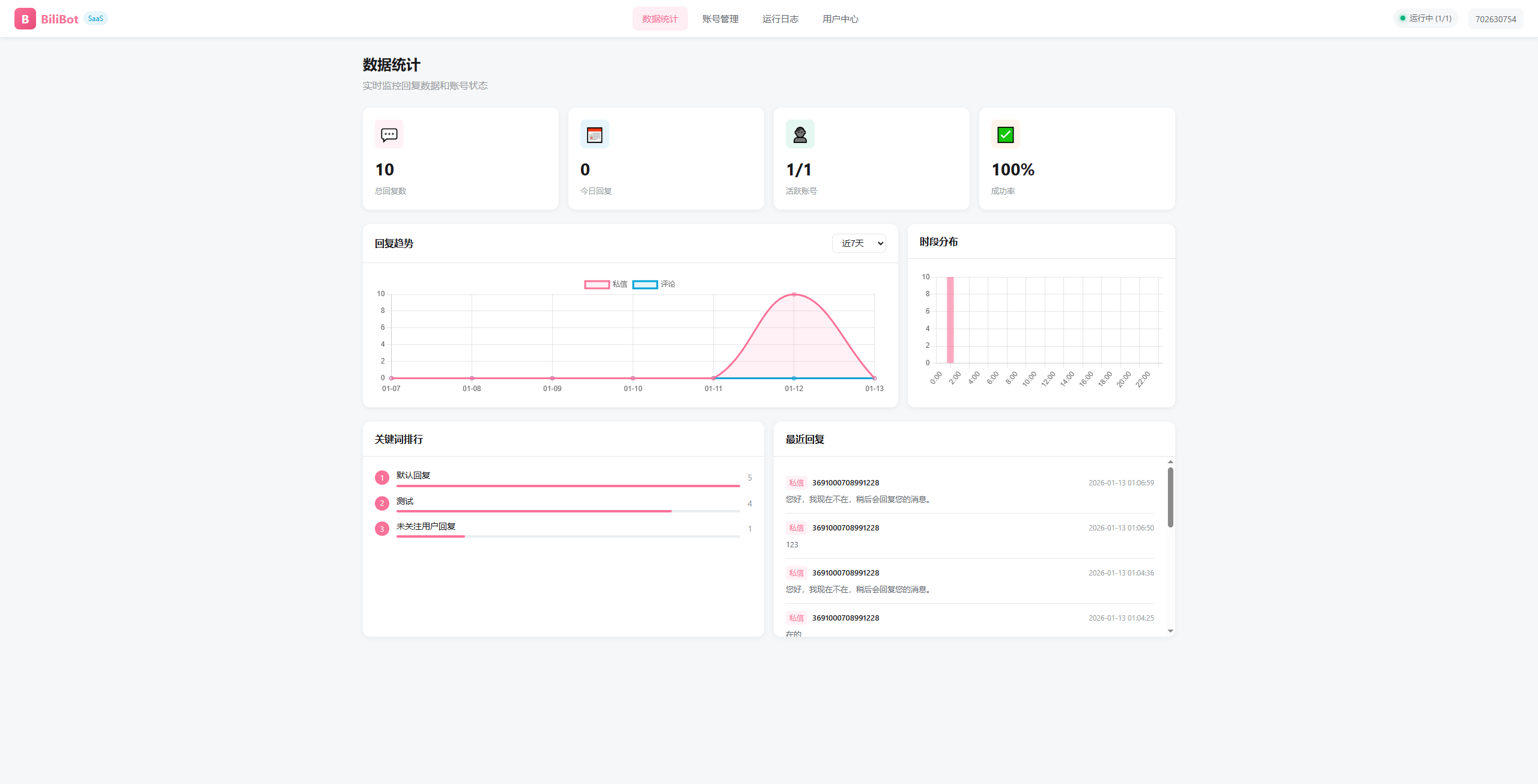Click the 默认回复 keyword progress bar
1538x784 pixels.
567,485
